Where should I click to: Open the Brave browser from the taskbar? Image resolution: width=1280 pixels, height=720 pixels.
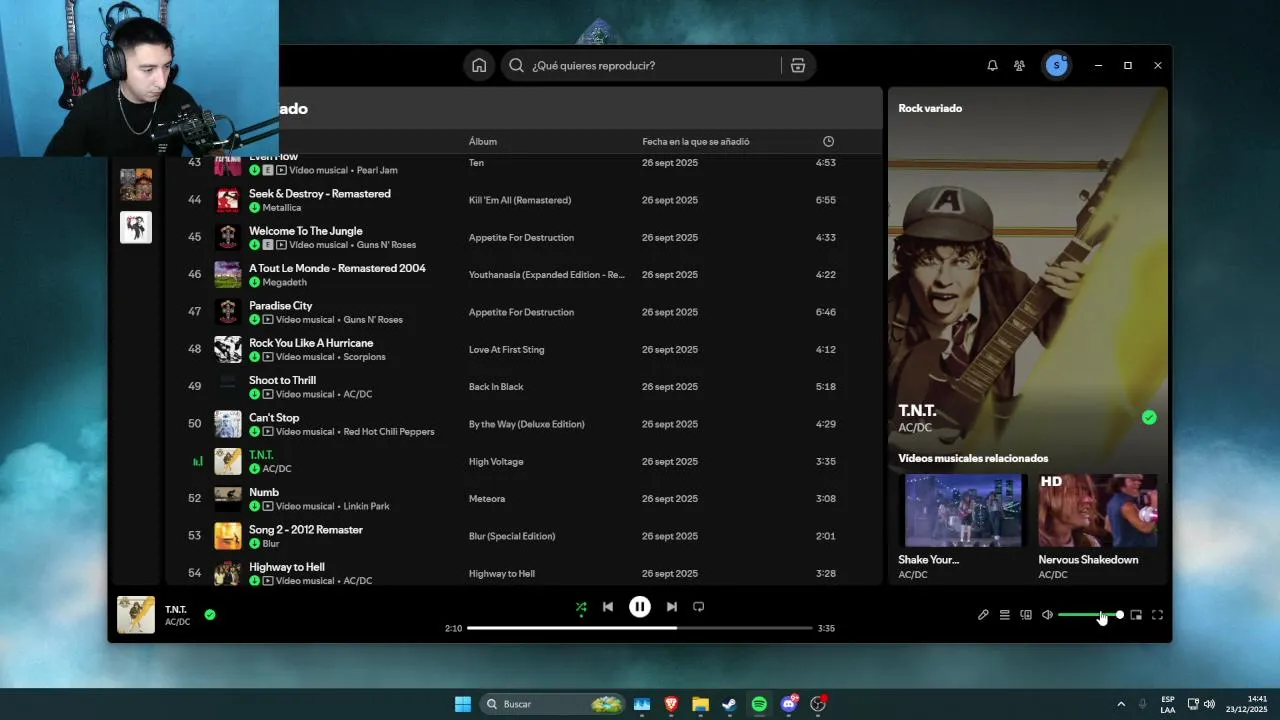(671, 704)
